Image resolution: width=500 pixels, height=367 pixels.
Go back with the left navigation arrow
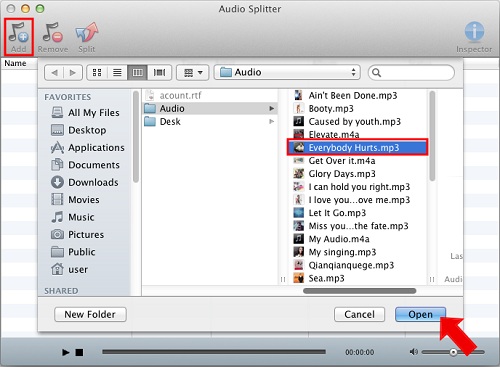[x=54, y=72]
